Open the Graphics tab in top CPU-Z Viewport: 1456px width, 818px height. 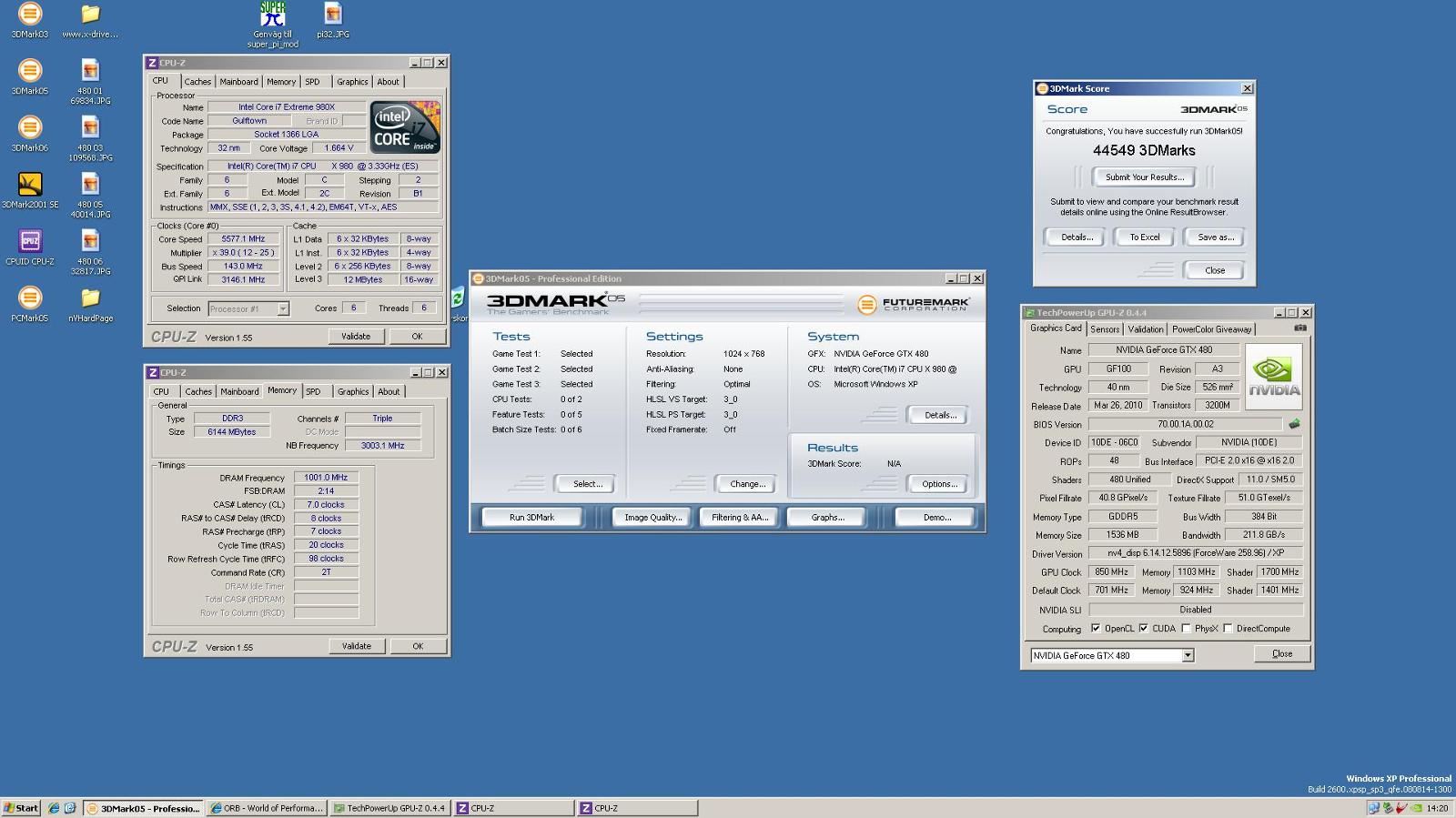click(x=352, y=82)
